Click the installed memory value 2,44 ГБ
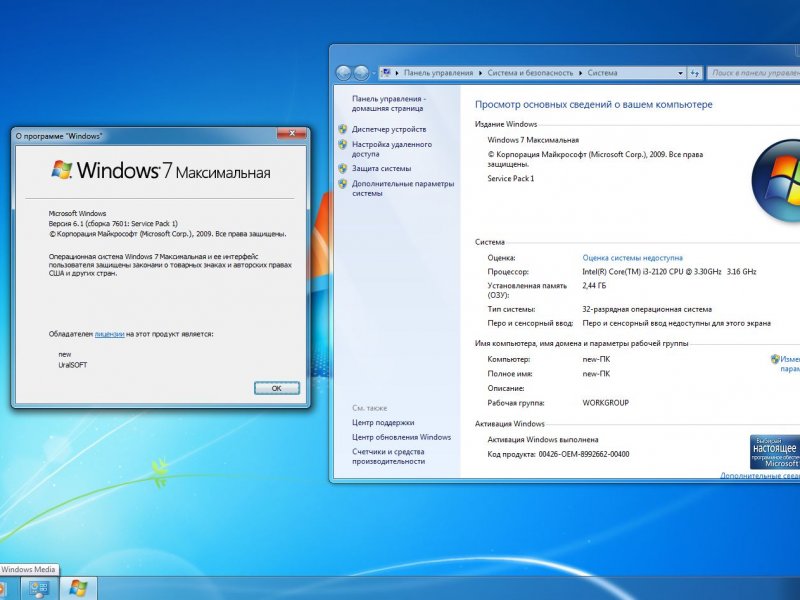Viewport: 800px width, 600px height. coord(594,286)
